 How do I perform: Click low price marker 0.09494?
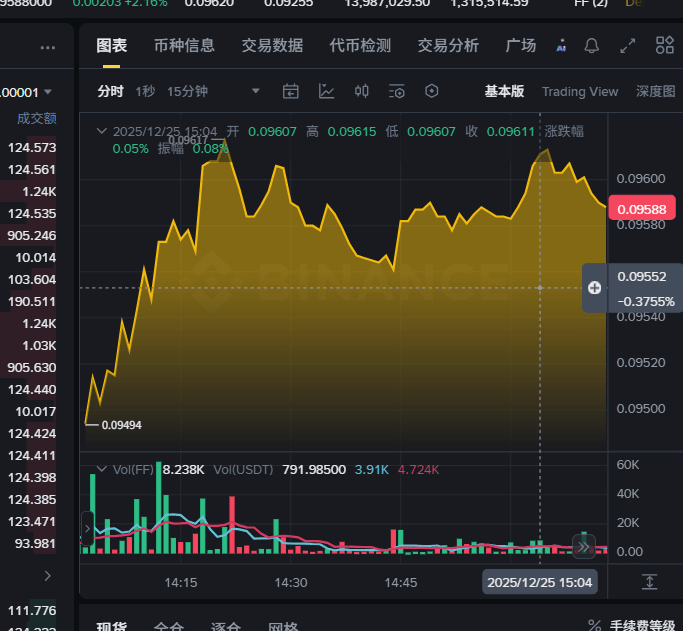pyautogui.click(x=122, y=425)
